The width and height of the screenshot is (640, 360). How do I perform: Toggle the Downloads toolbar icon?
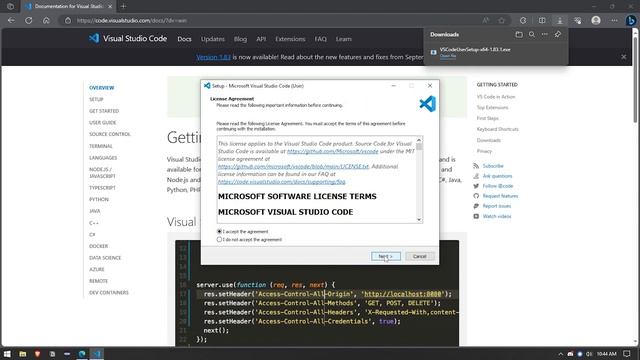click(x=560, y=20)
